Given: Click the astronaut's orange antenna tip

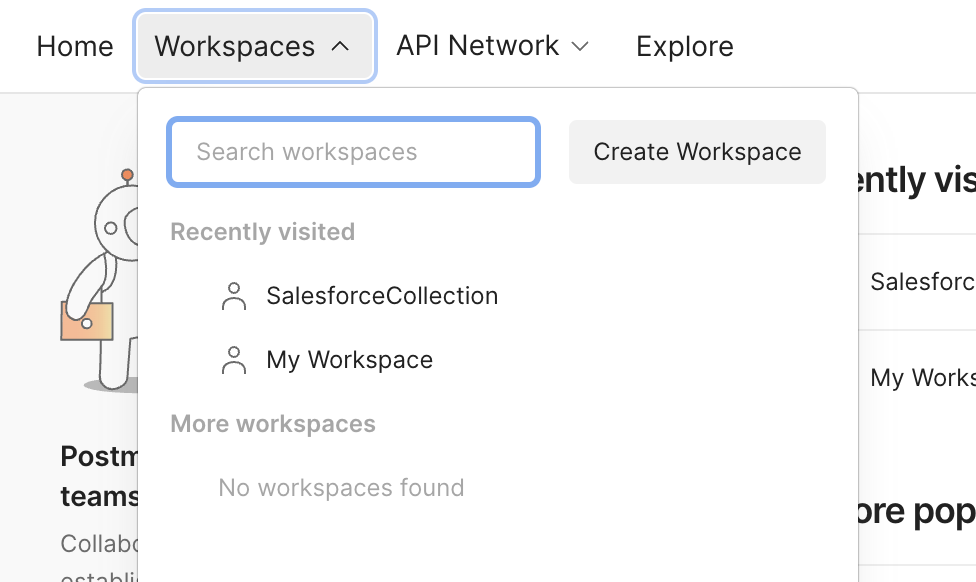Looking at the screenshot, I should click(127, 175).
